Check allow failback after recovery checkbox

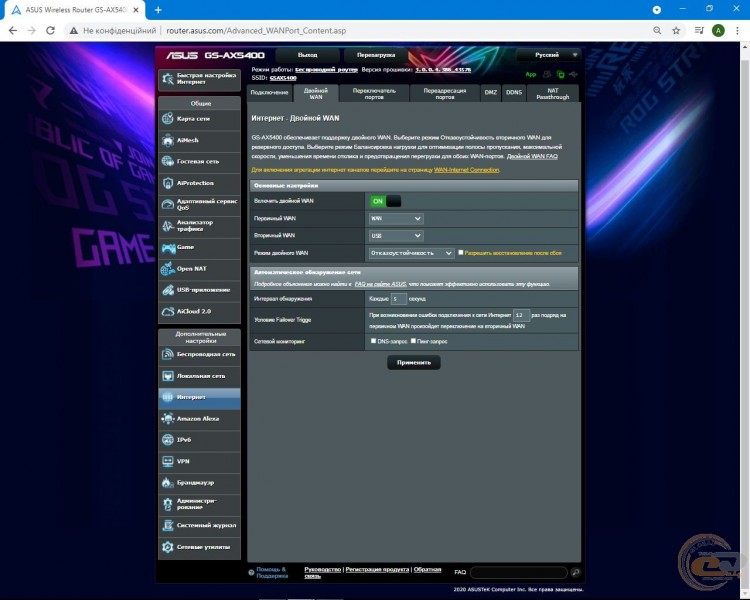(x=461, y=252)
